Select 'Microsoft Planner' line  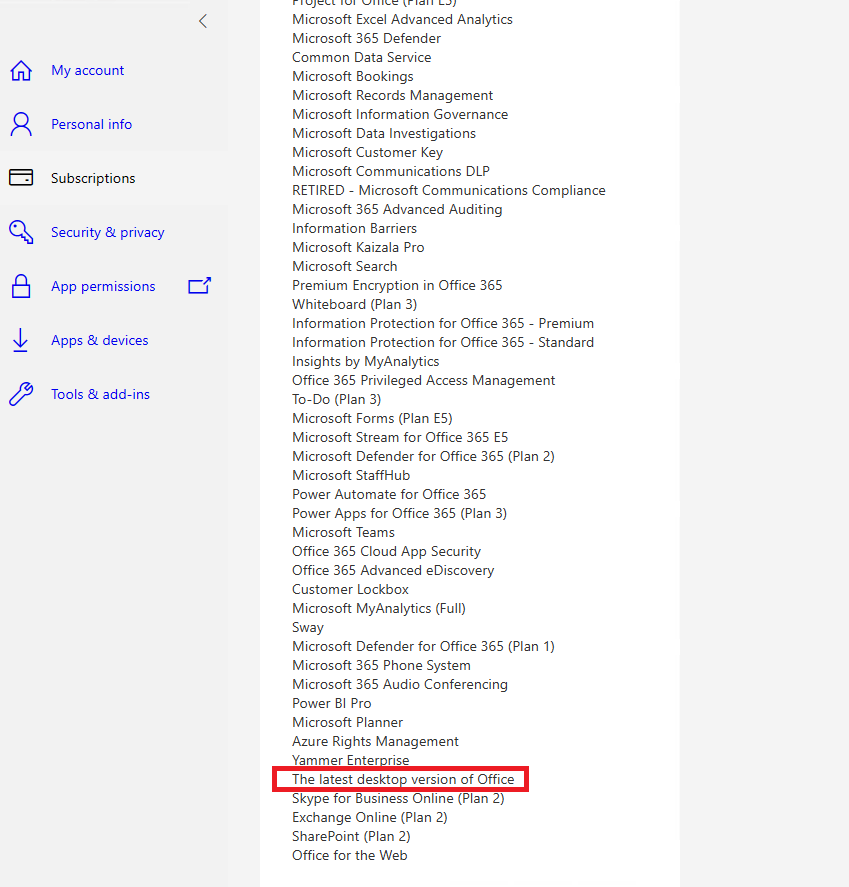347,722
